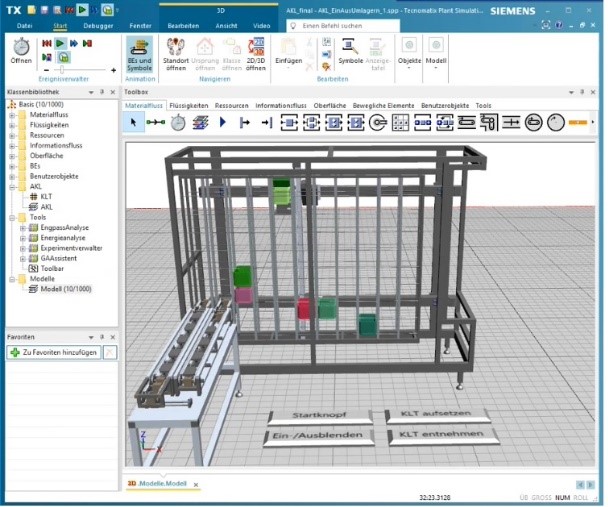Switch view with 2D/3D öffnen
This screenshot has height=507, width=608.
pyautogui.click(x=256, y=54)
